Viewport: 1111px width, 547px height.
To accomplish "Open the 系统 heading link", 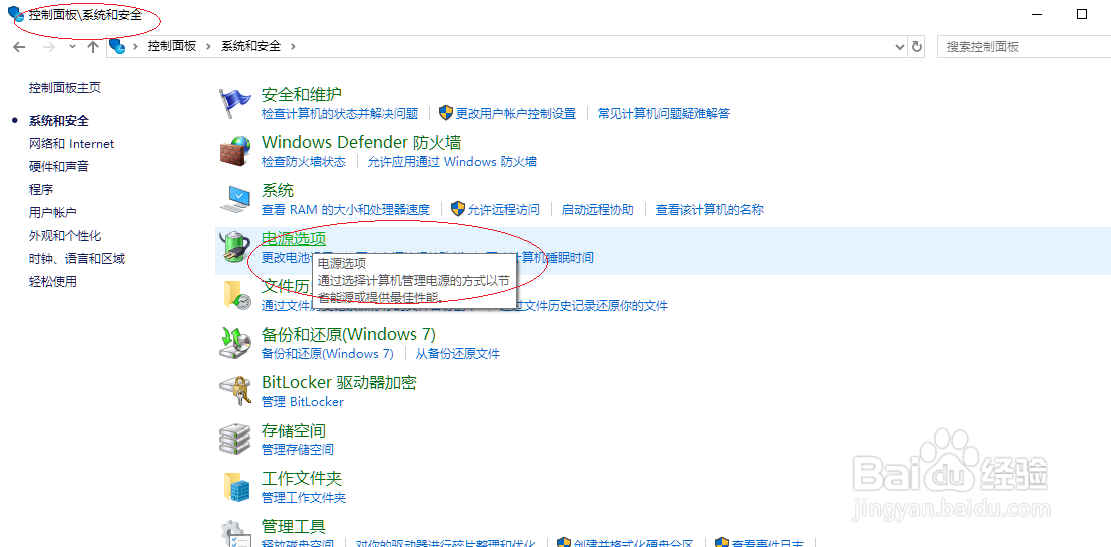I will 278,191.
